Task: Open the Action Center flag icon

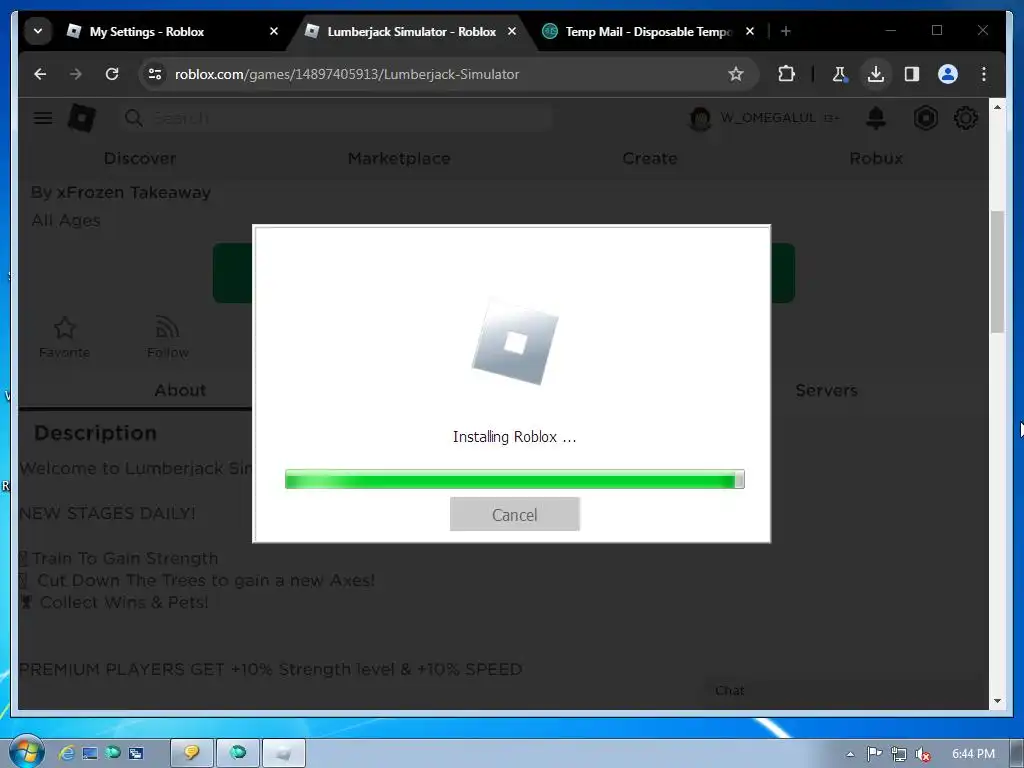Action: 874,754
